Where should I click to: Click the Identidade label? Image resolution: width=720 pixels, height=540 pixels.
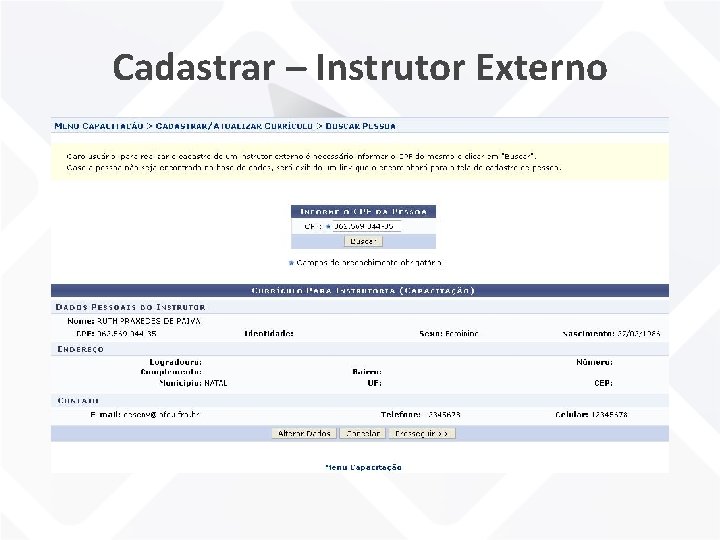(x=269, y=334)
